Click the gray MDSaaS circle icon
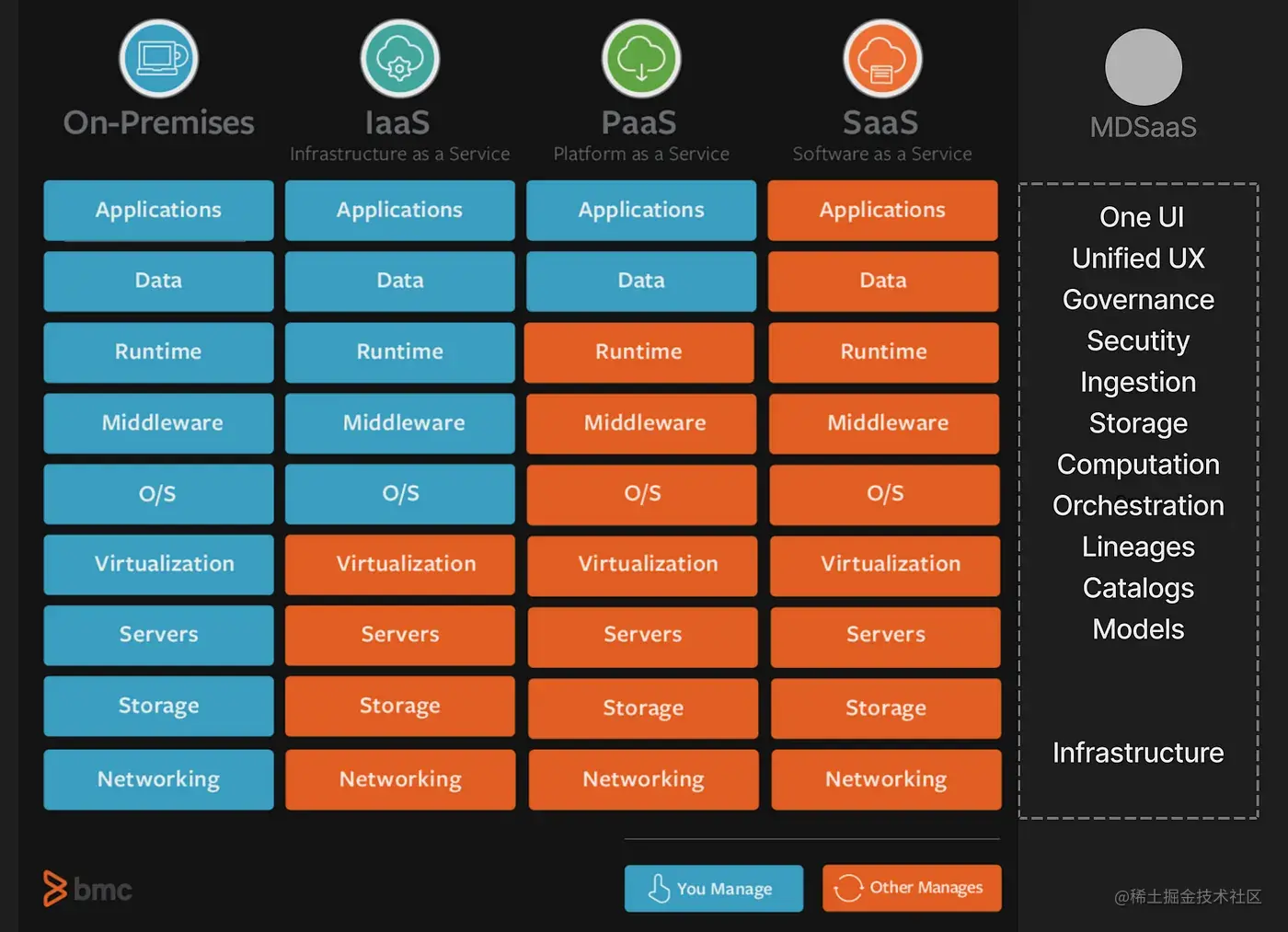The width and height of the screenshot is (1288, 932). [1143, 67]
